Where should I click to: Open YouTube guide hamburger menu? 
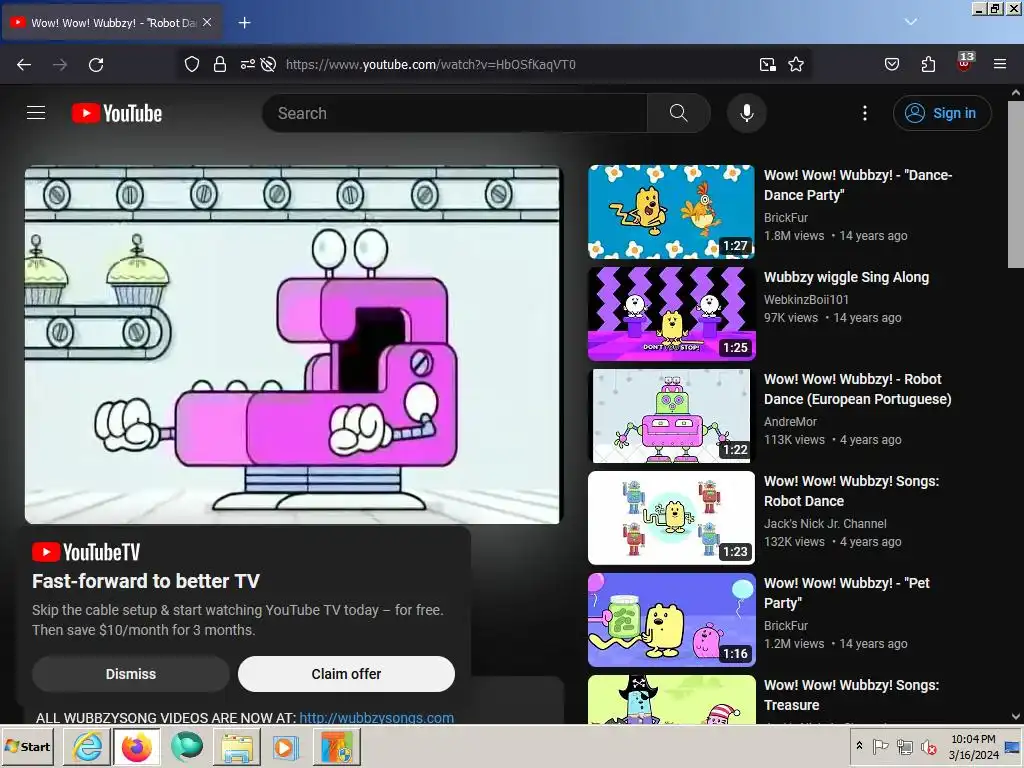36,113
